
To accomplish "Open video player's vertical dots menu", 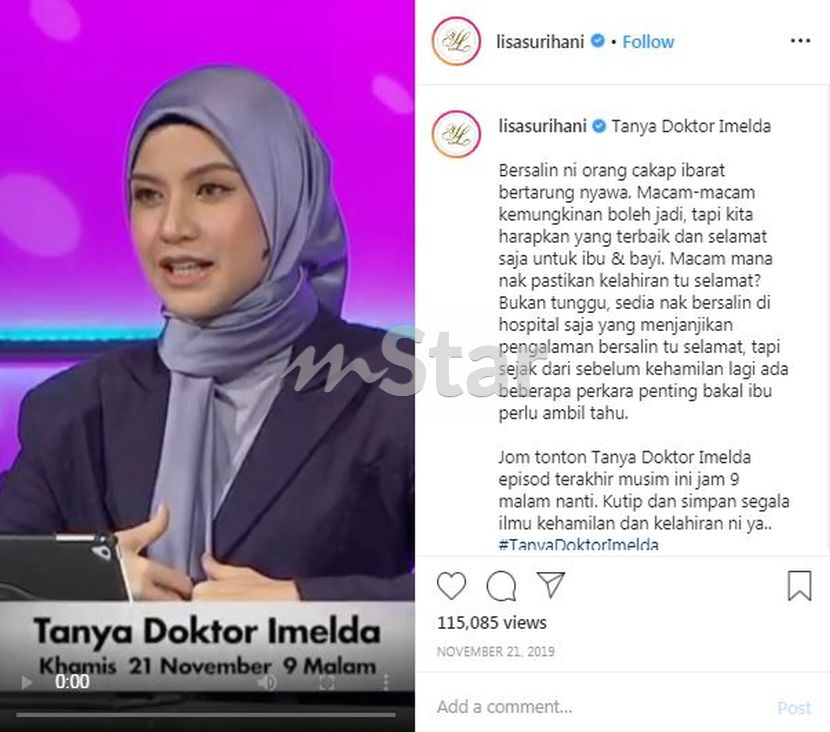I will (386, 682).
